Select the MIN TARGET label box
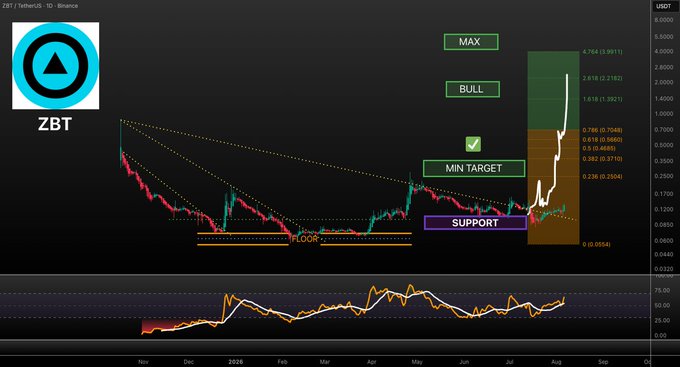This screenshot has width=680, height=367. click(474, 168)
